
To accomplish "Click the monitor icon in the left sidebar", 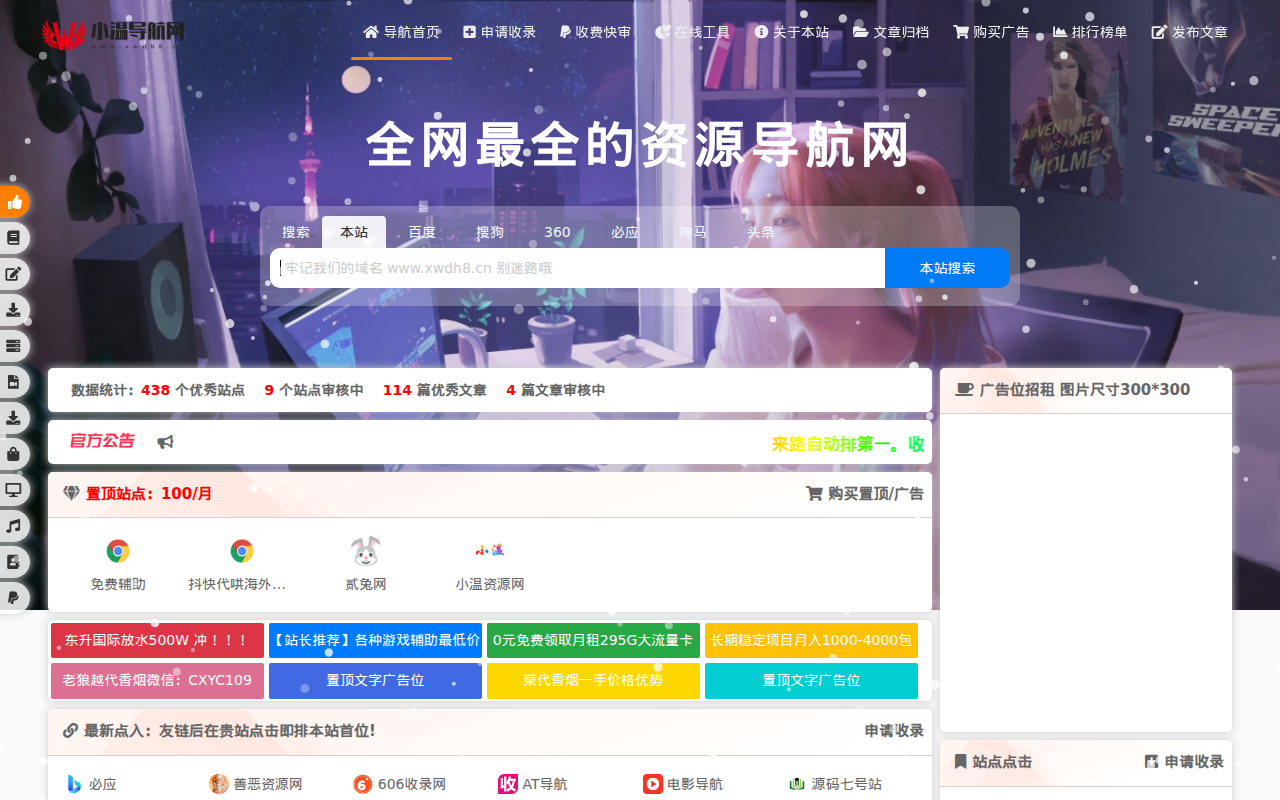I will [x=14, y=489].
